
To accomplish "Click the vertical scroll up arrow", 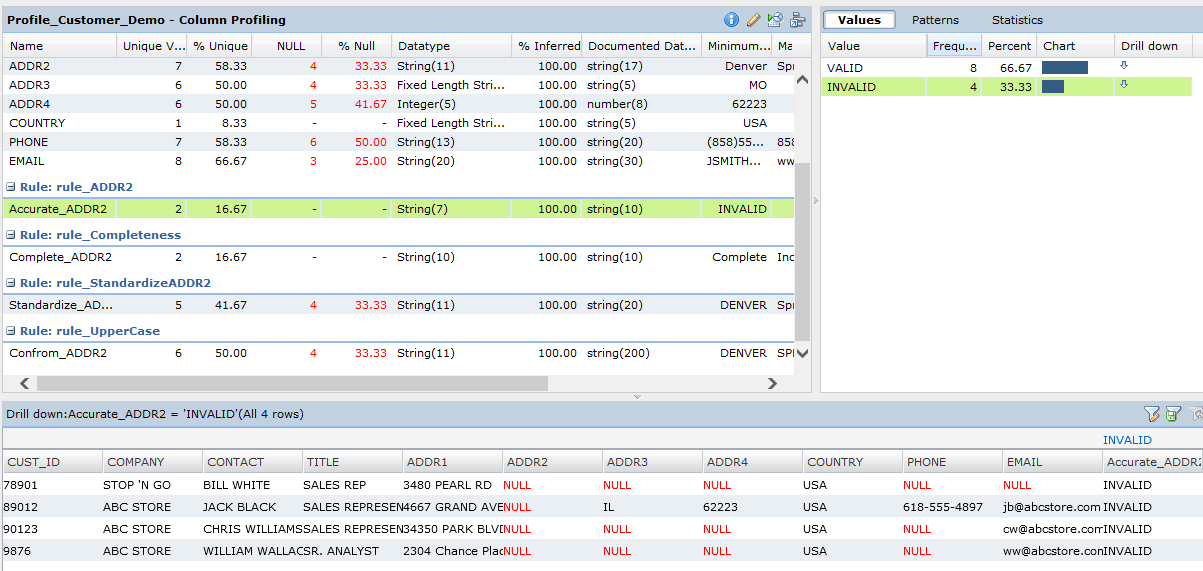I will 802,81.
